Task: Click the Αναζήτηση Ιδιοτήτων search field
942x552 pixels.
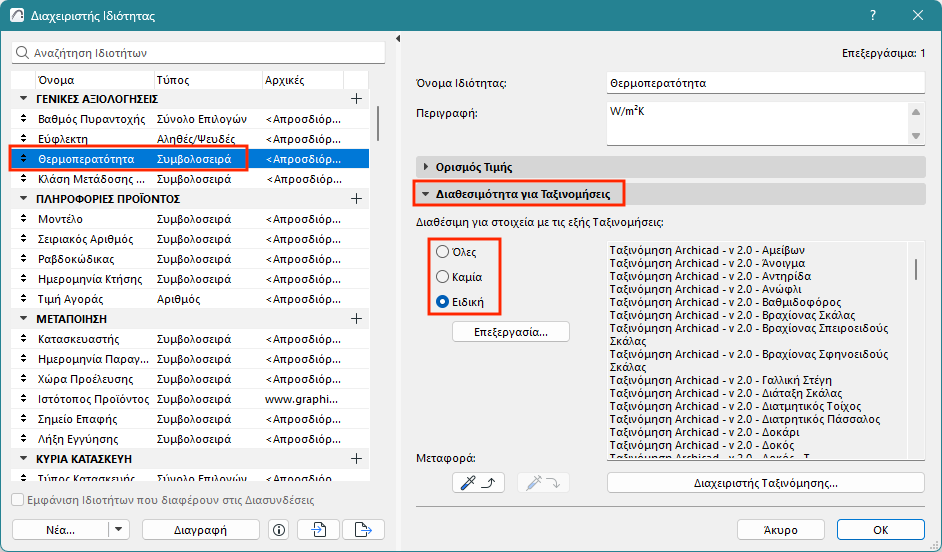Action: pos(198,53)
